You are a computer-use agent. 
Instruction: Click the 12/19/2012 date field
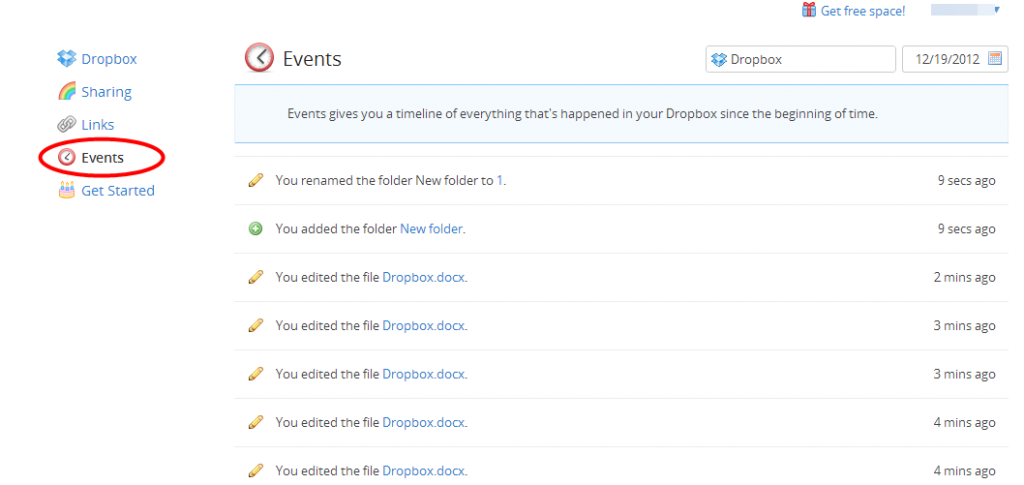955,59
